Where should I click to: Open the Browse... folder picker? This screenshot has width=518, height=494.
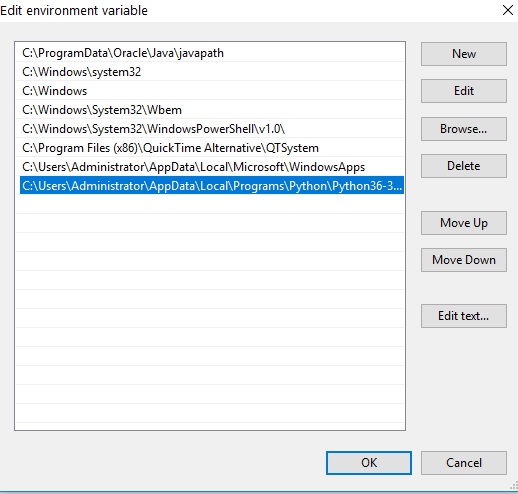(x=464, y=129)
